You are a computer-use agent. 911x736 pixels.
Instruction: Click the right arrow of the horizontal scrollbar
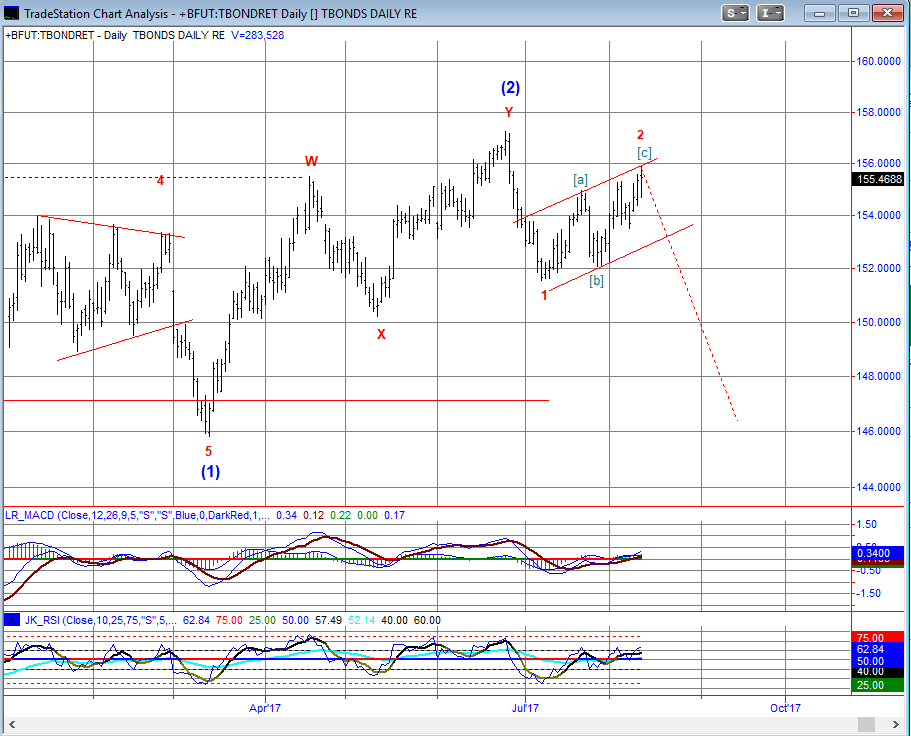(896, 724)
